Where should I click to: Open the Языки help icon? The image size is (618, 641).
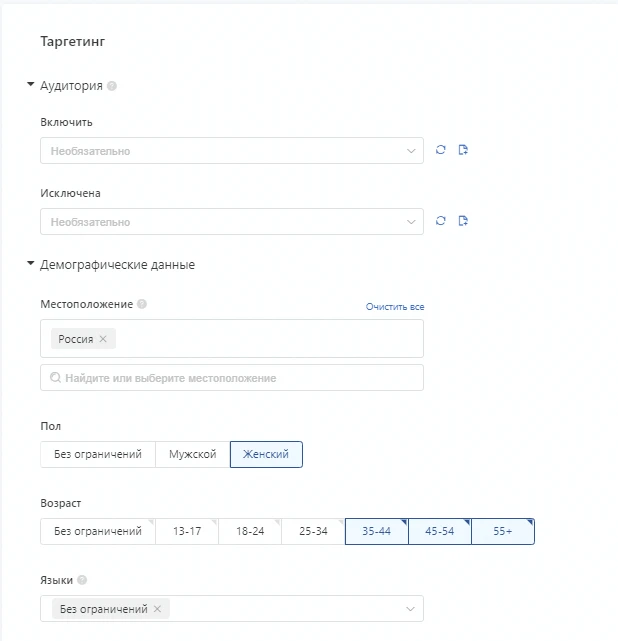click(82, 580)
